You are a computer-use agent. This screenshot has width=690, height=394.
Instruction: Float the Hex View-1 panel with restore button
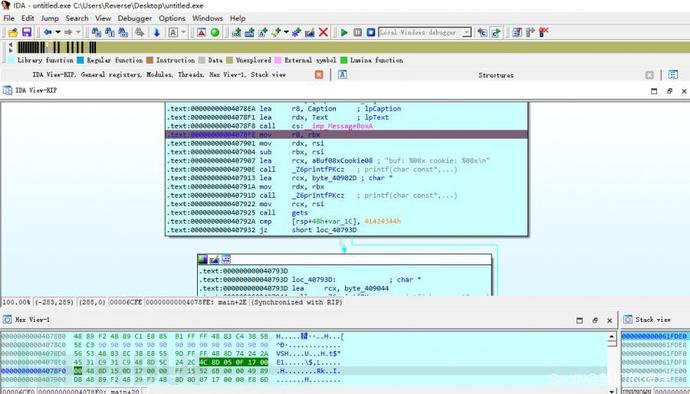click(x=595, y=320)
